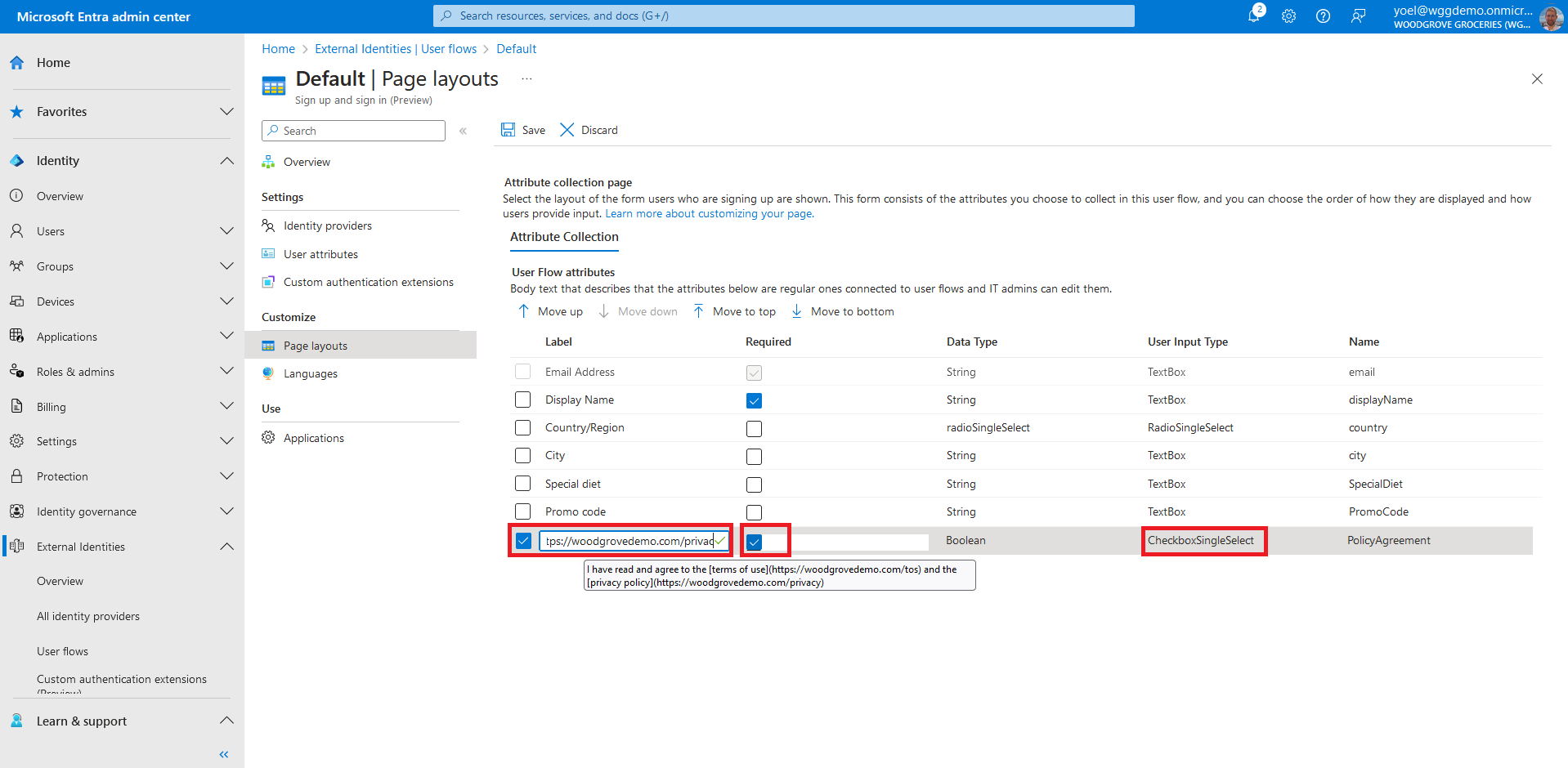Click the Move to bottom arrow icon

click(x=797, y=311)
